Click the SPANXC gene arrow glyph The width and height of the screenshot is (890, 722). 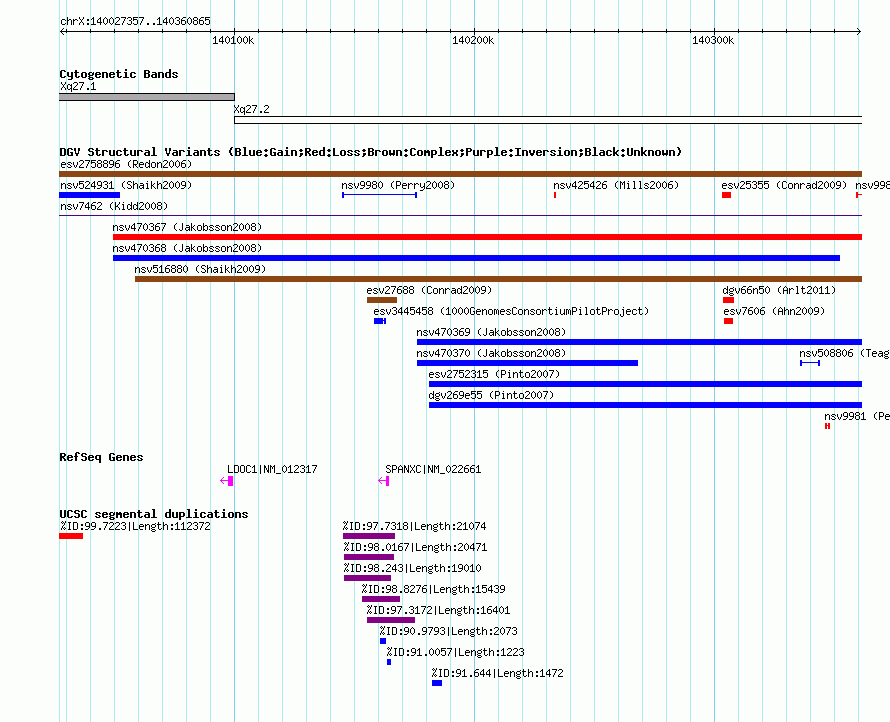click(384, 481)
